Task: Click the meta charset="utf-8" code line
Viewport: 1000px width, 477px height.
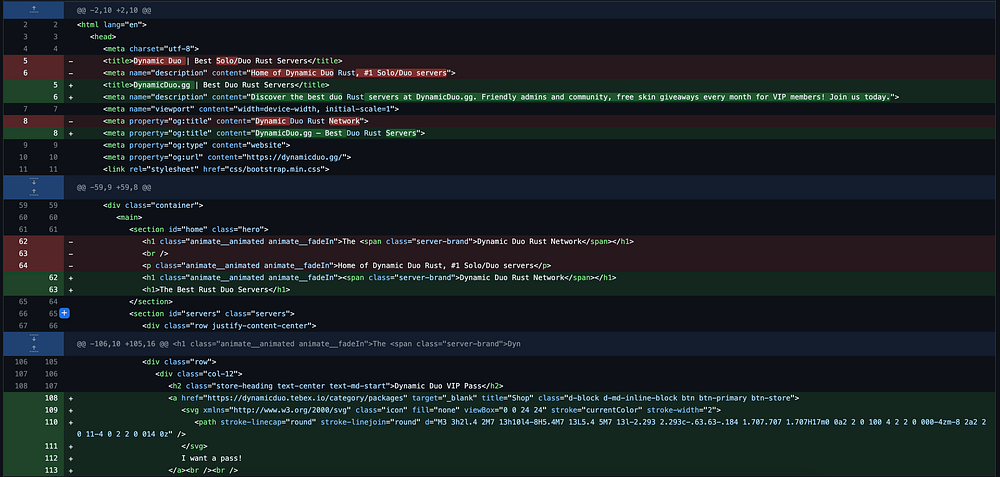Action: click(151, 49)
